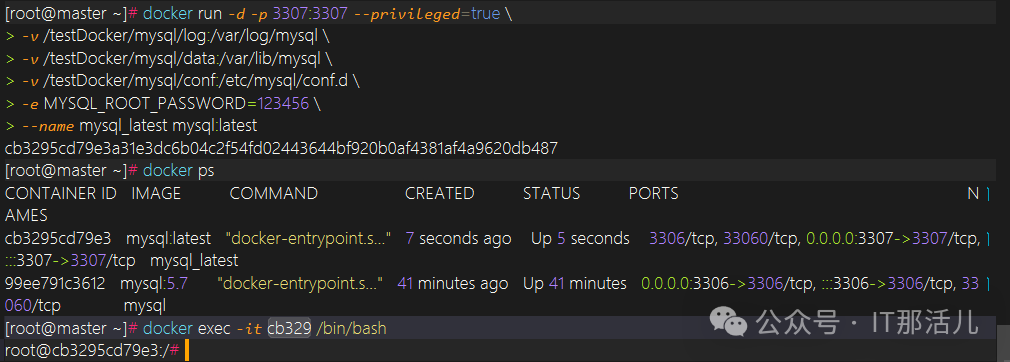This screenshot has width=1010, height=362.
Task: Click the CONTAINER ID column header
Action: [x=61, y=193]
